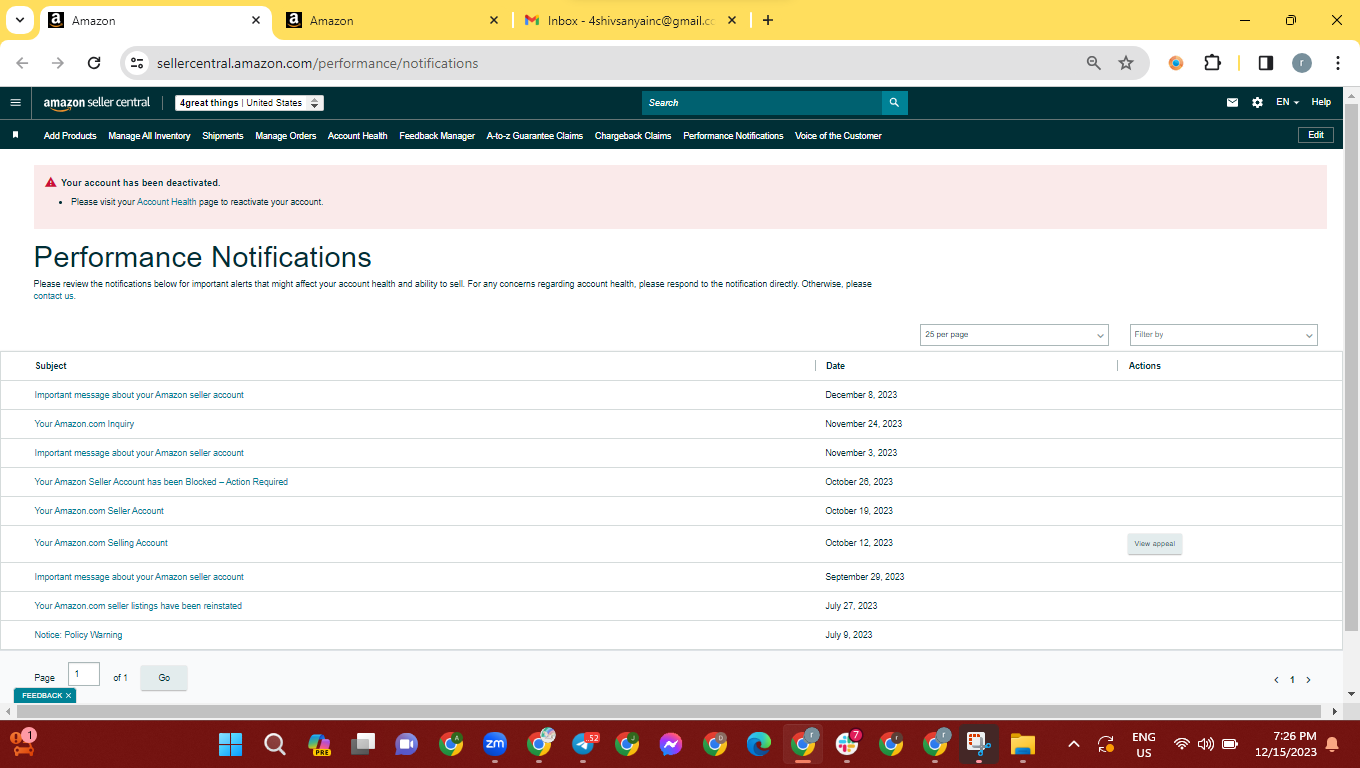Click the horizontal page scrollbar
Screen dimensions: 1360x768
(670, 711)
